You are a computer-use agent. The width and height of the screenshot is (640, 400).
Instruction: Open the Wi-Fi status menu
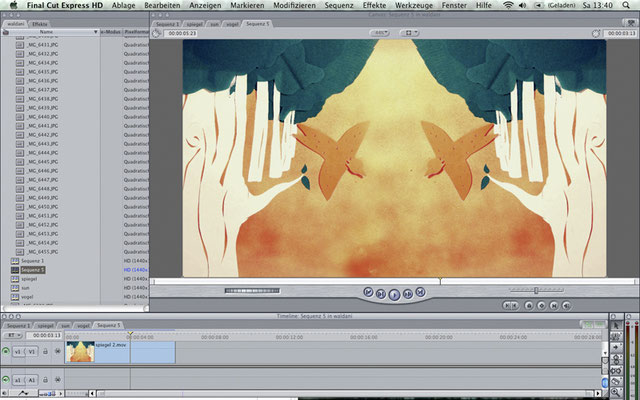508,5
